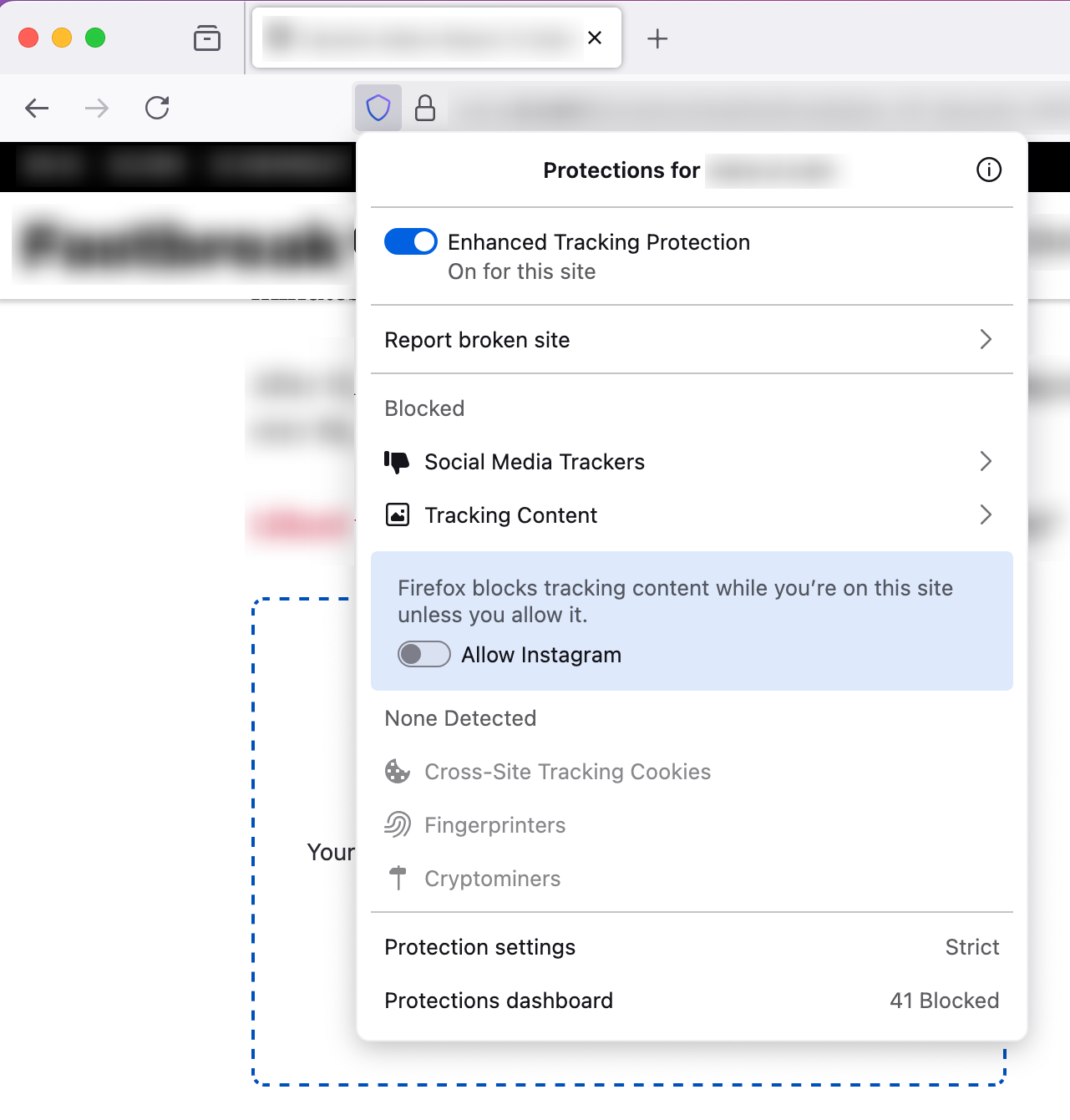Click the Social Media Trackers thumbs-down icon
The width and height of the screenshot is (1070, 1120).
pos(397,461)
